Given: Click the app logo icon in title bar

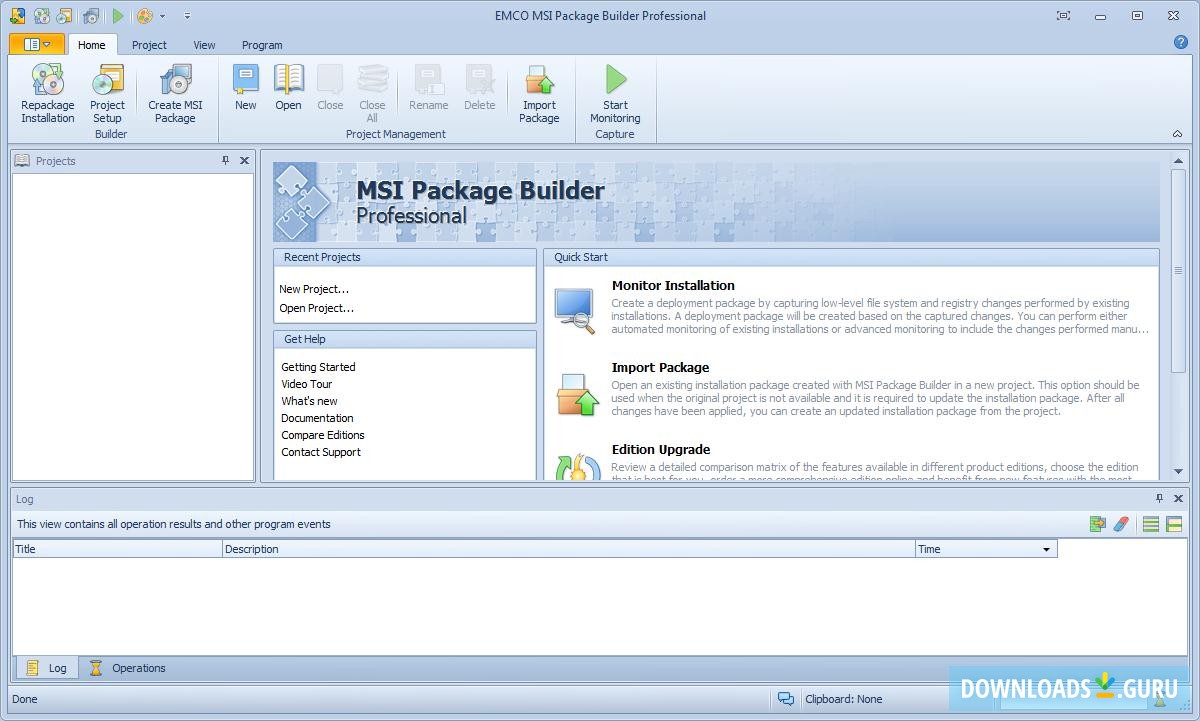Looking at the screenshot, I should tap(17, 16).
